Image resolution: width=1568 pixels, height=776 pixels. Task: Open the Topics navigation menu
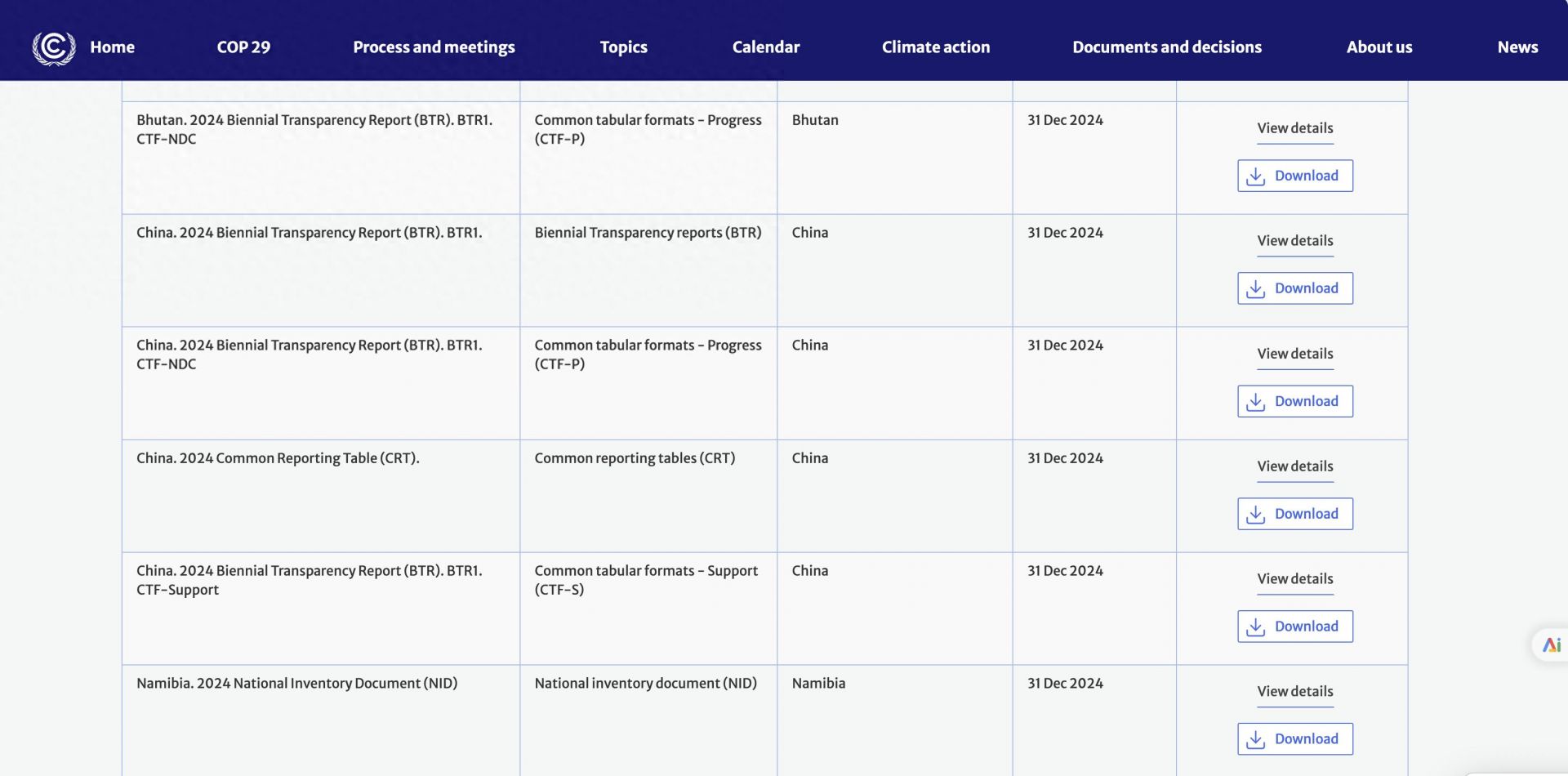point(623,47)
